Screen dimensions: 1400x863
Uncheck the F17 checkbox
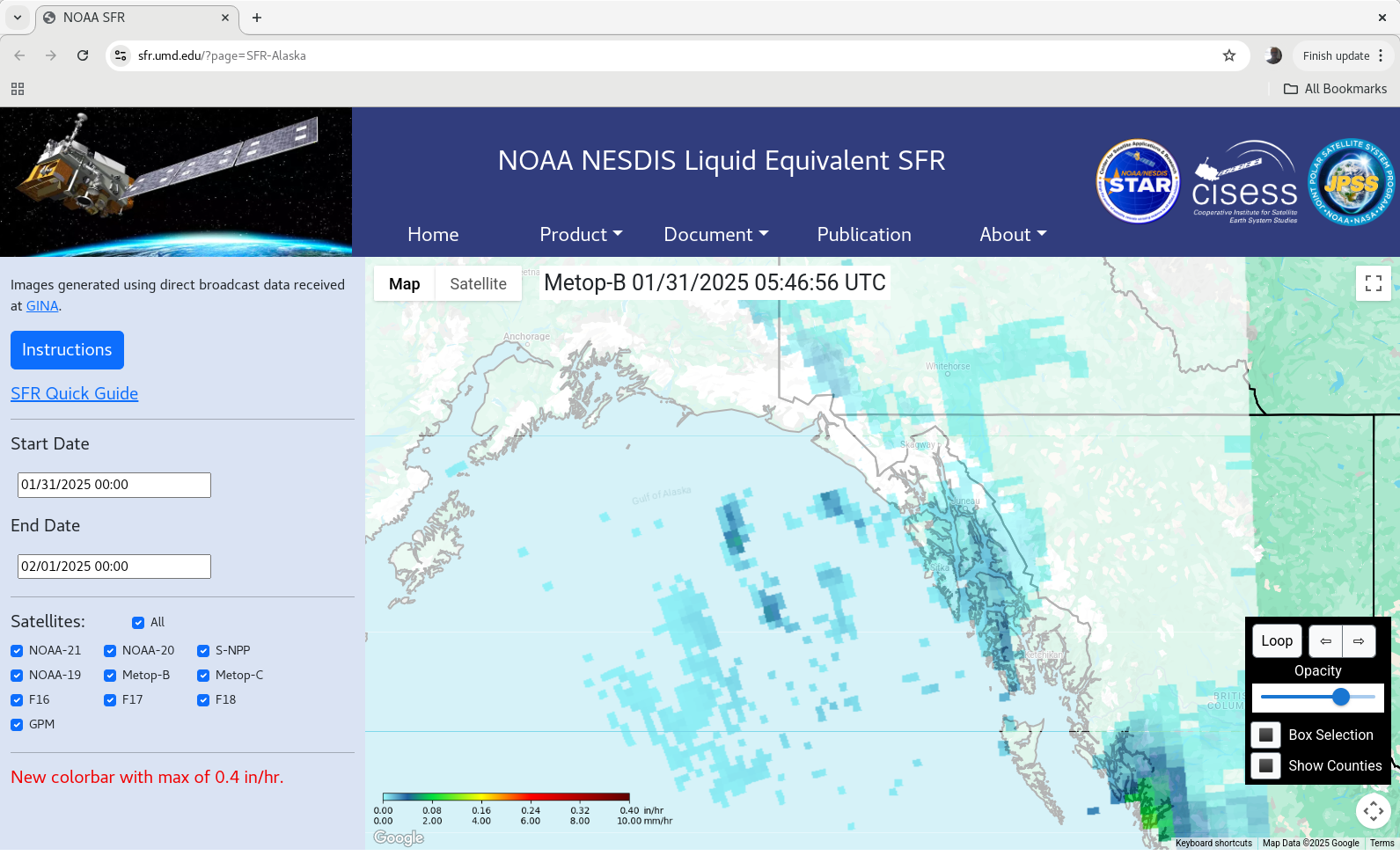tap(110, 700)
